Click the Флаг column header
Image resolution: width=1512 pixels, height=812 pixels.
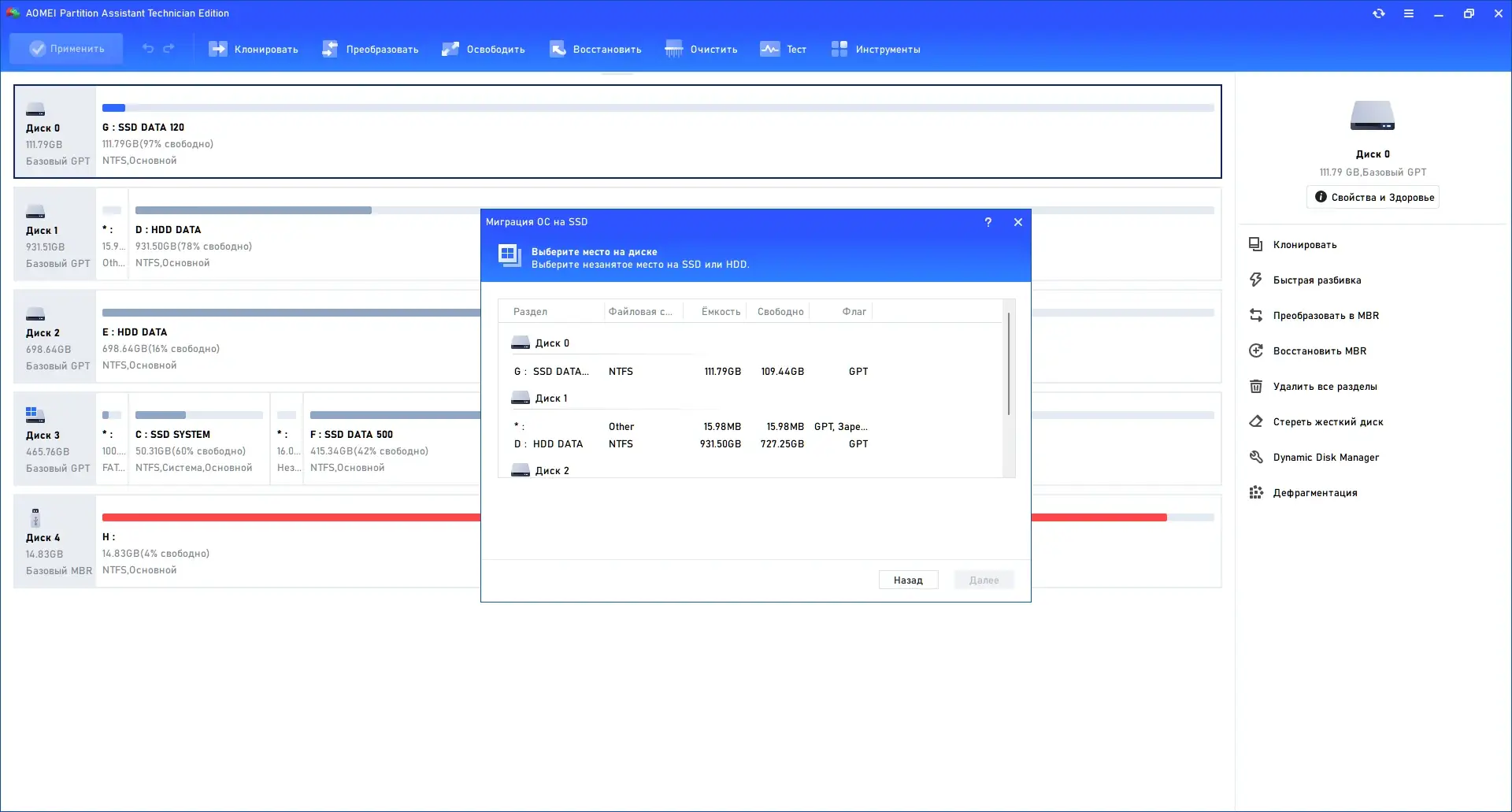[x=840, y=312]
